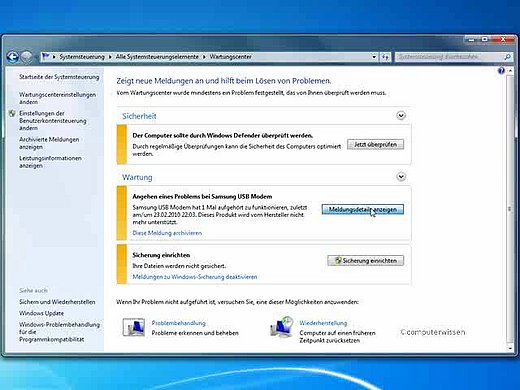Select Wartungscenter breadcrumb item
The image size is (520, 390).
tap(230, 57)
